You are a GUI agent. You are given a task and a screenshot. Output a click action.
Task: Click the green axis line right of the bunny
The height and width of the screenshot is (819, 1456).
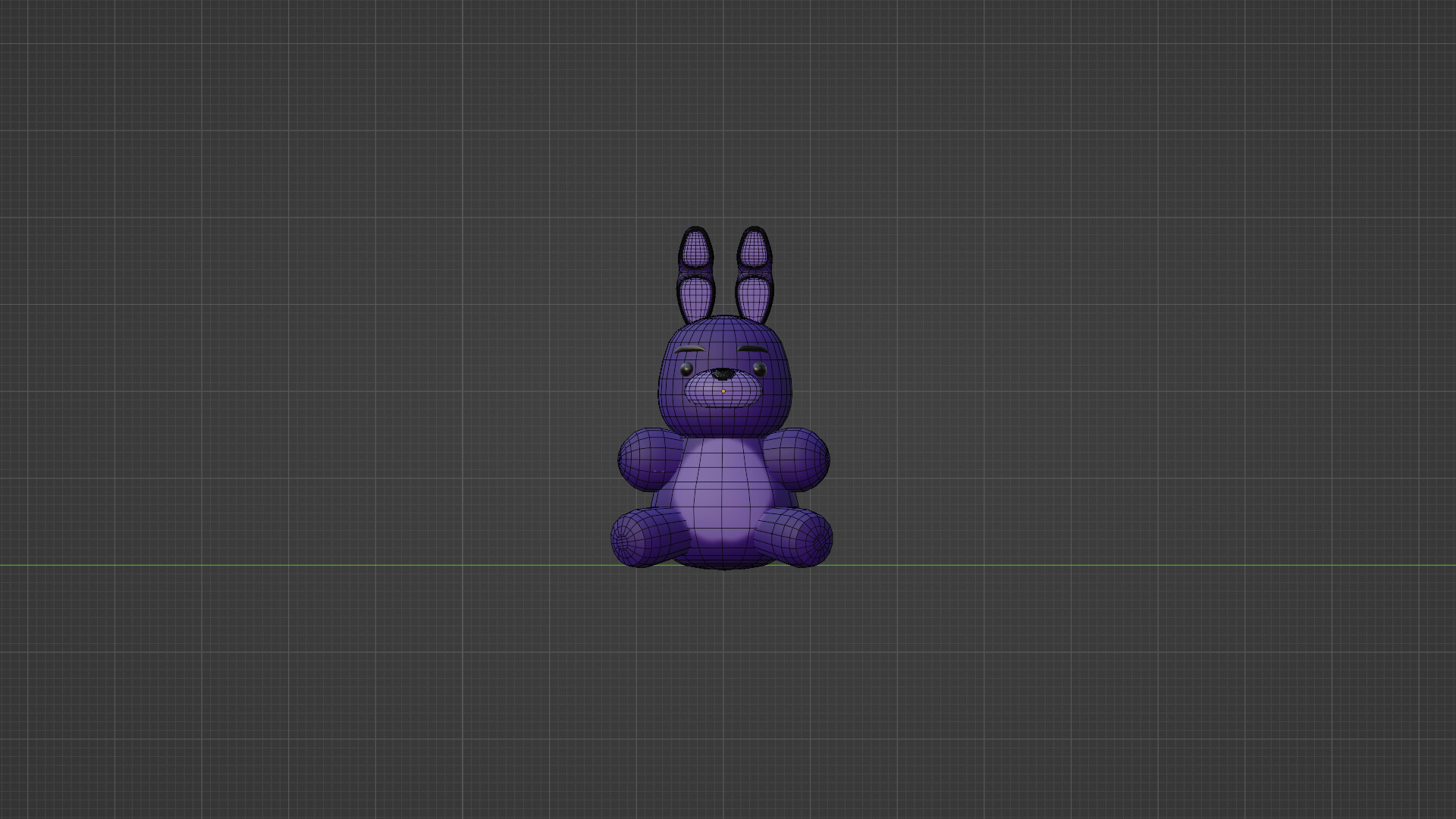[x=1137, y=565]
